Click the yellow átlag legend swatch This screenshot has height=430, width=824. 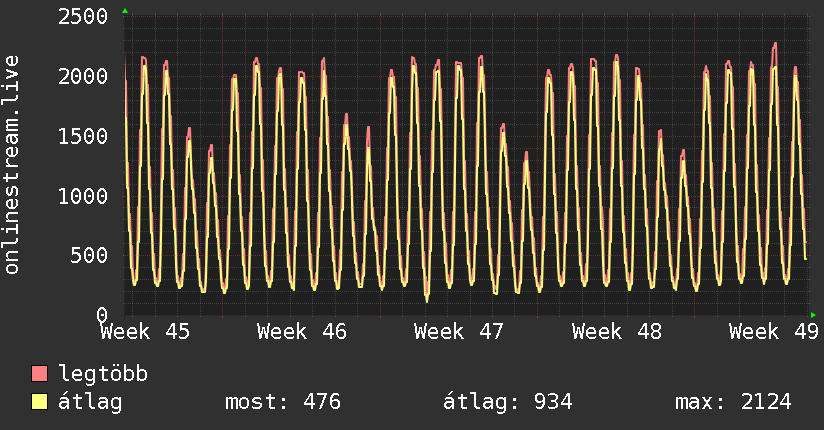[39, 402]
